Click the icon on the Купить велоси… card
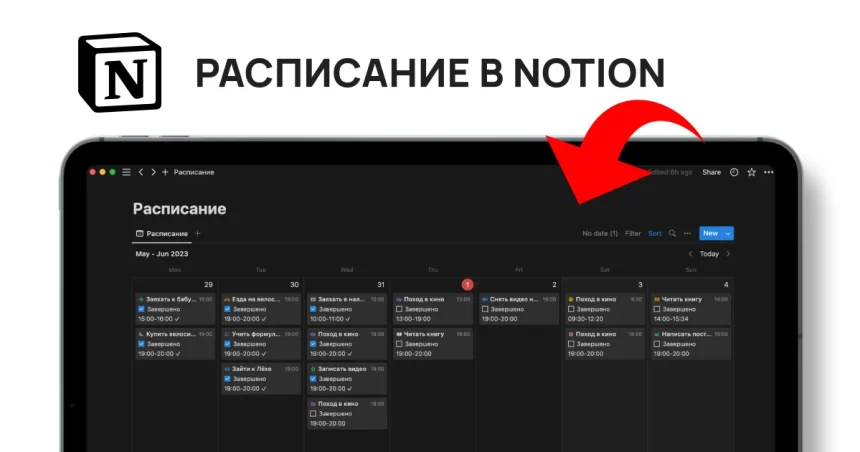 click(x=141, y=334)
